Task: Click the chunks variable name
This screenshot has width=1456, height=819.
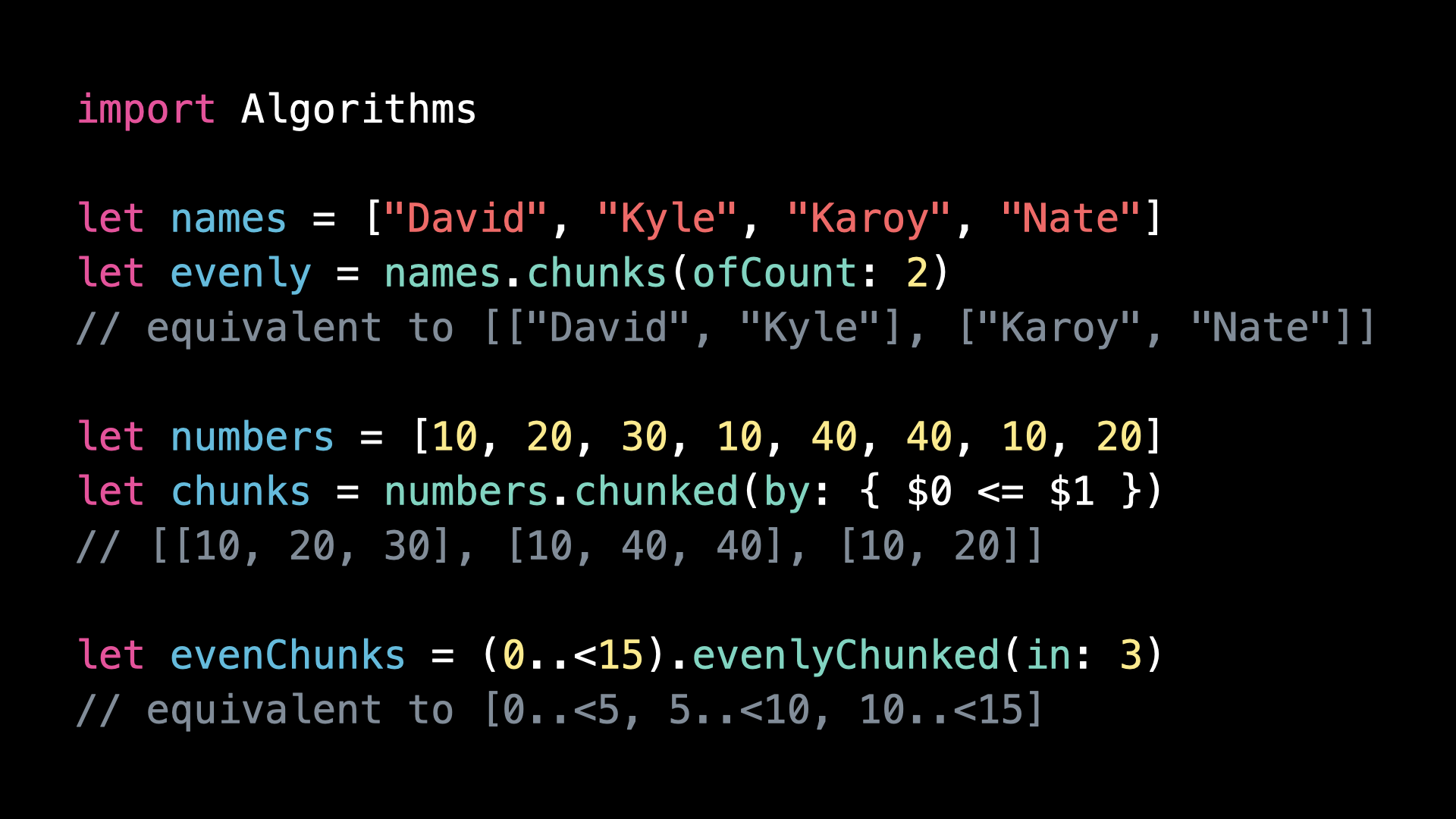Action: tap(240, 491)
